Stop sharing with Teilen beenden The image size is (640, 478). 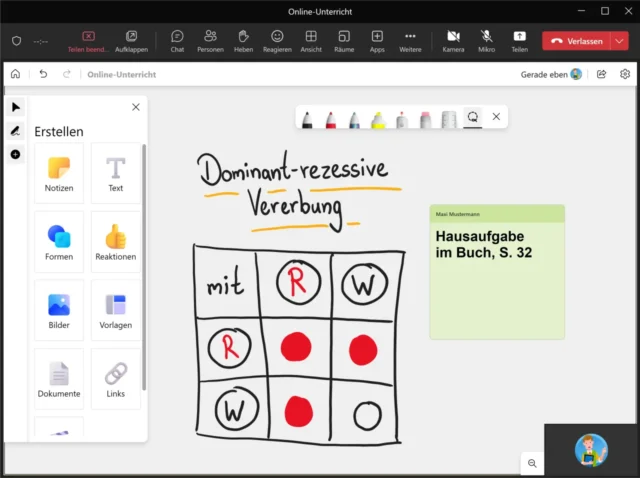tap(88, 40)
